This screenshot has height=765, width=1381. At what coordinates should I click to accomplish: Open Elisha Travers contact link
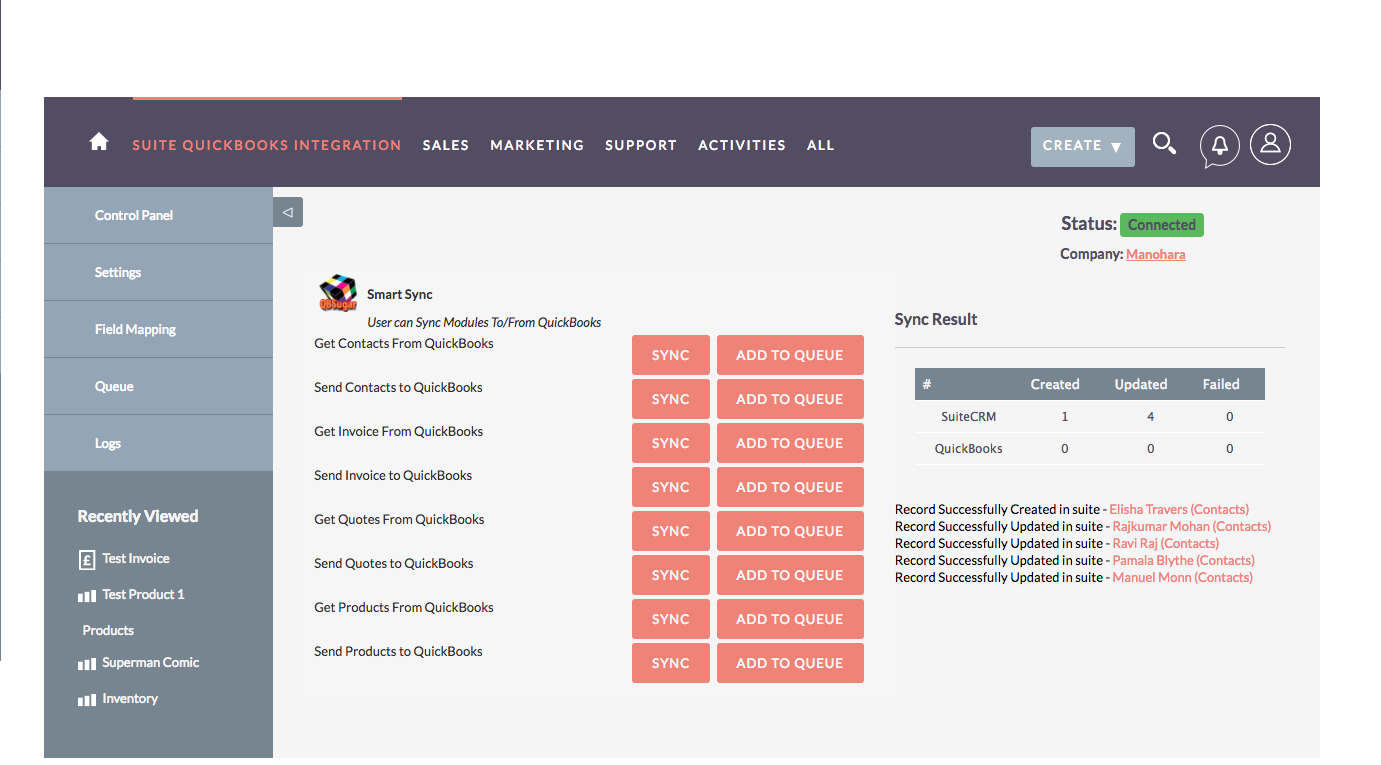point(1179,509)
